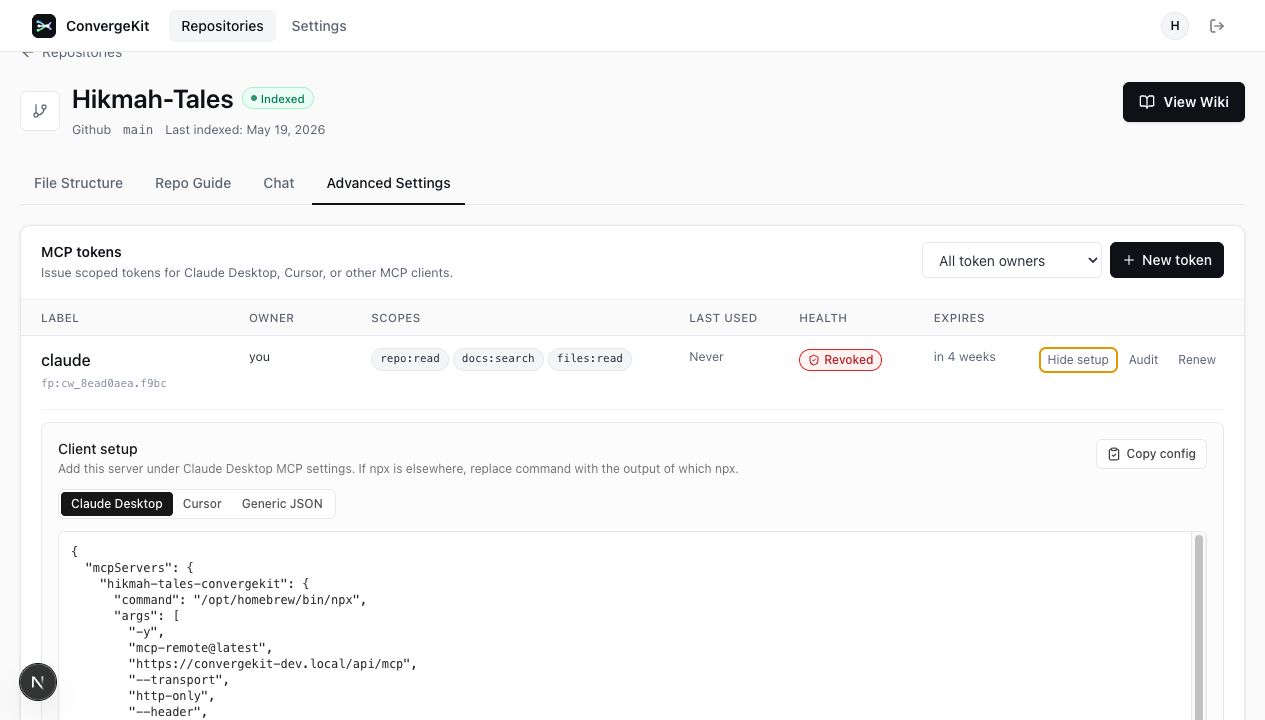Click the ConvergeKit logo icon
This screenshot has width=1265, height=720.
pyautogui.click(x=44, y=26)
